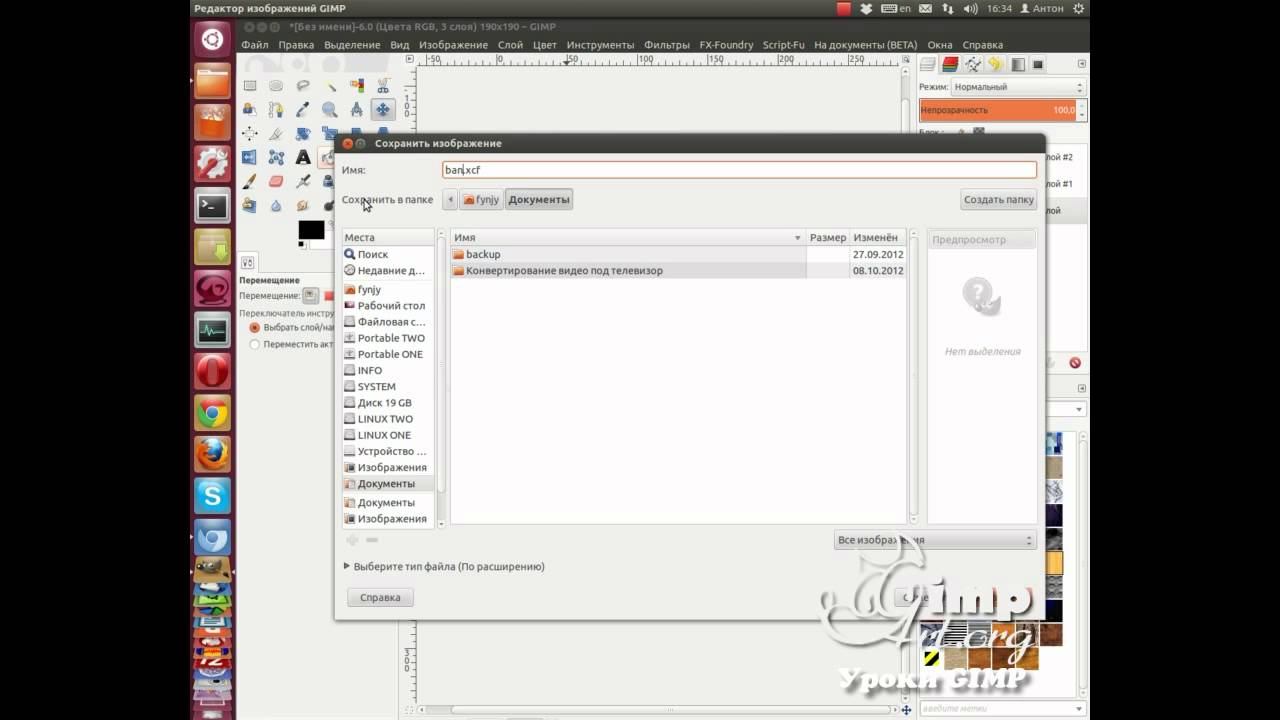
Task: Launch Terminal from the dock
Action: coord(212,206)
